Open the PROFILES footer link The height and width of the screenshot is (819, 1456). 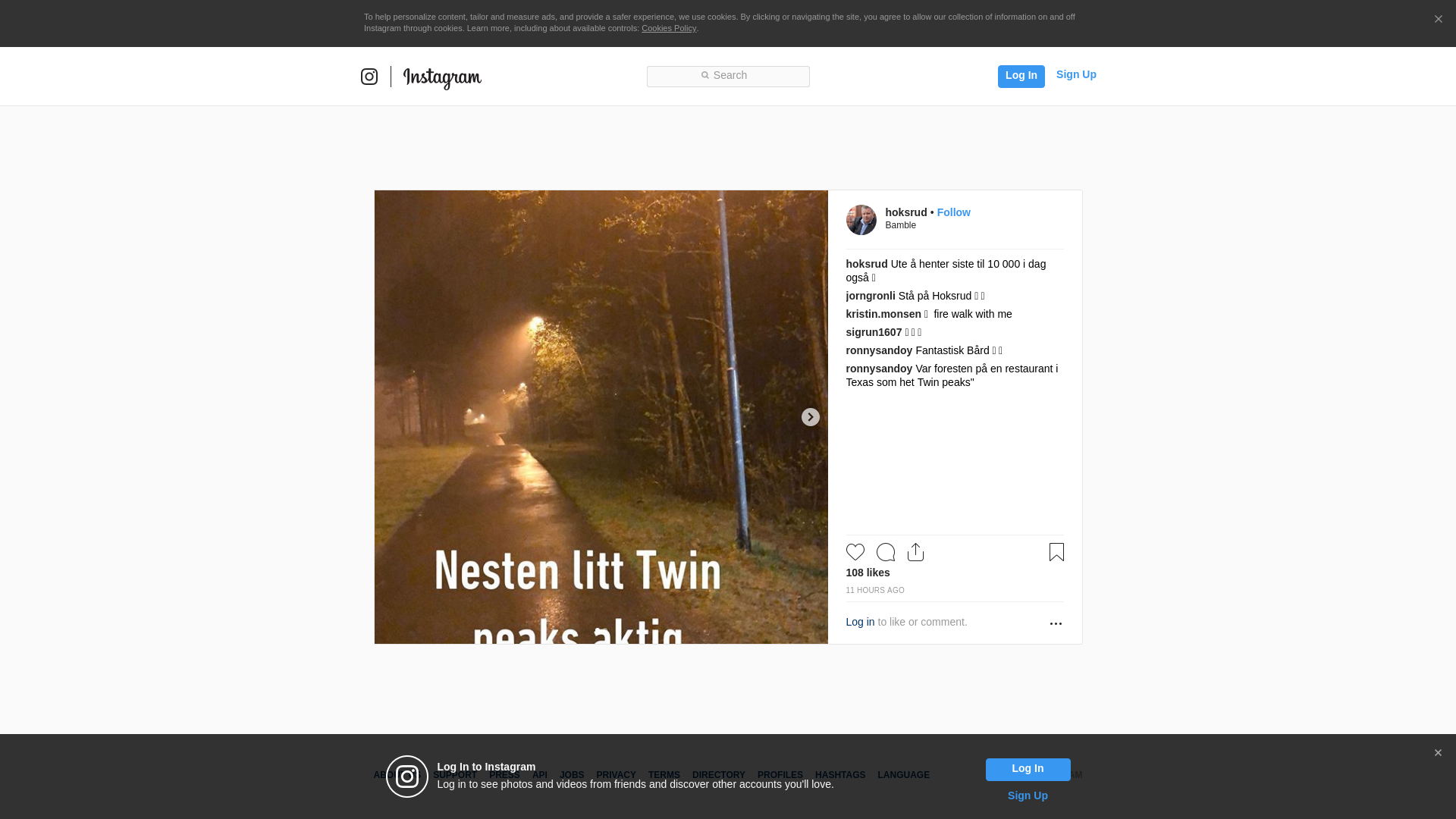(x=780, y=775)
